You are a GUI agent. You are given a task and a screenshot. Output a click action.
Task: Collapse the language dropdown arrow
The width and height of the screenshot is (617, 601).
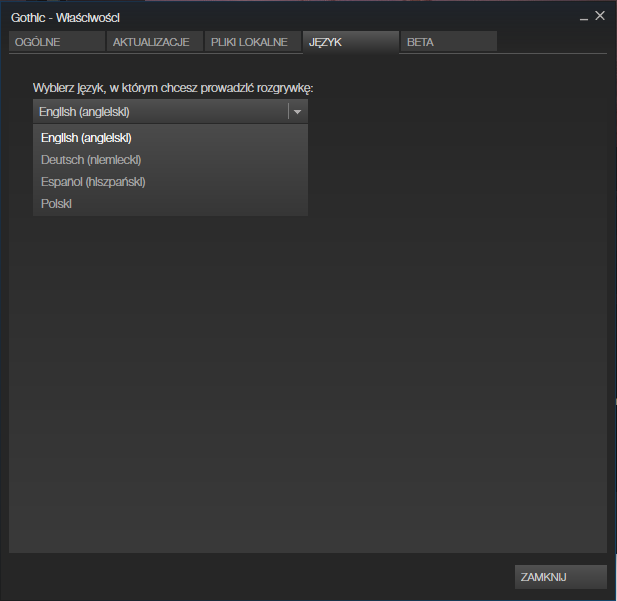point(297,112)
